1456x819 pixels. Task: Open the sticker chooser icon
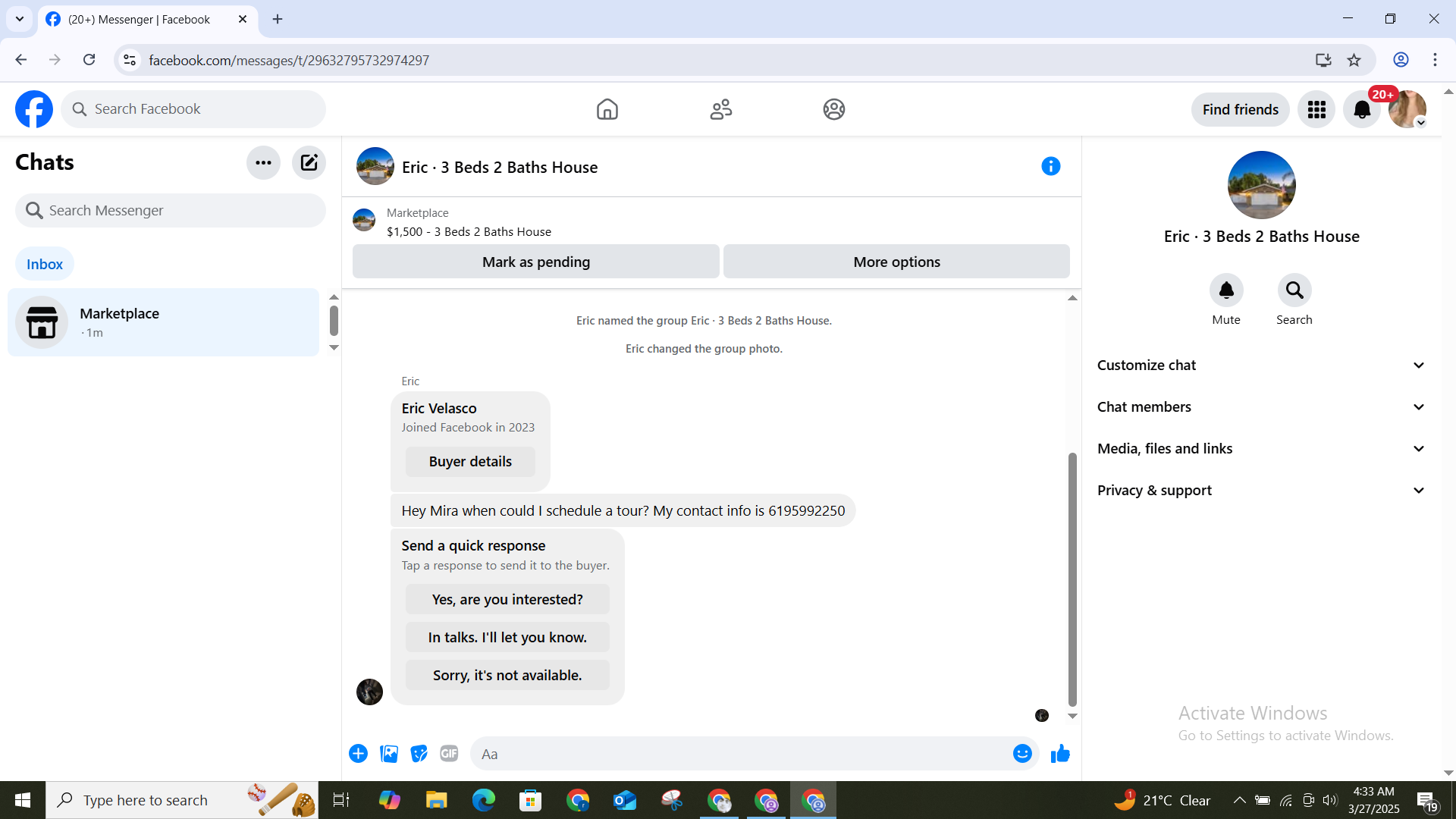coord(419,754)
